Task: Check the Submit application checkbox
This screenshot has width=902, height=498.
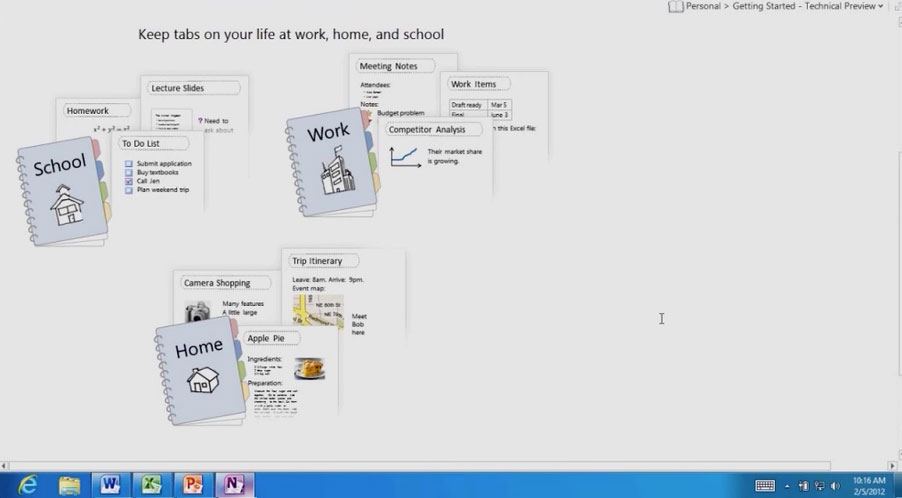Action: [129, 164]
